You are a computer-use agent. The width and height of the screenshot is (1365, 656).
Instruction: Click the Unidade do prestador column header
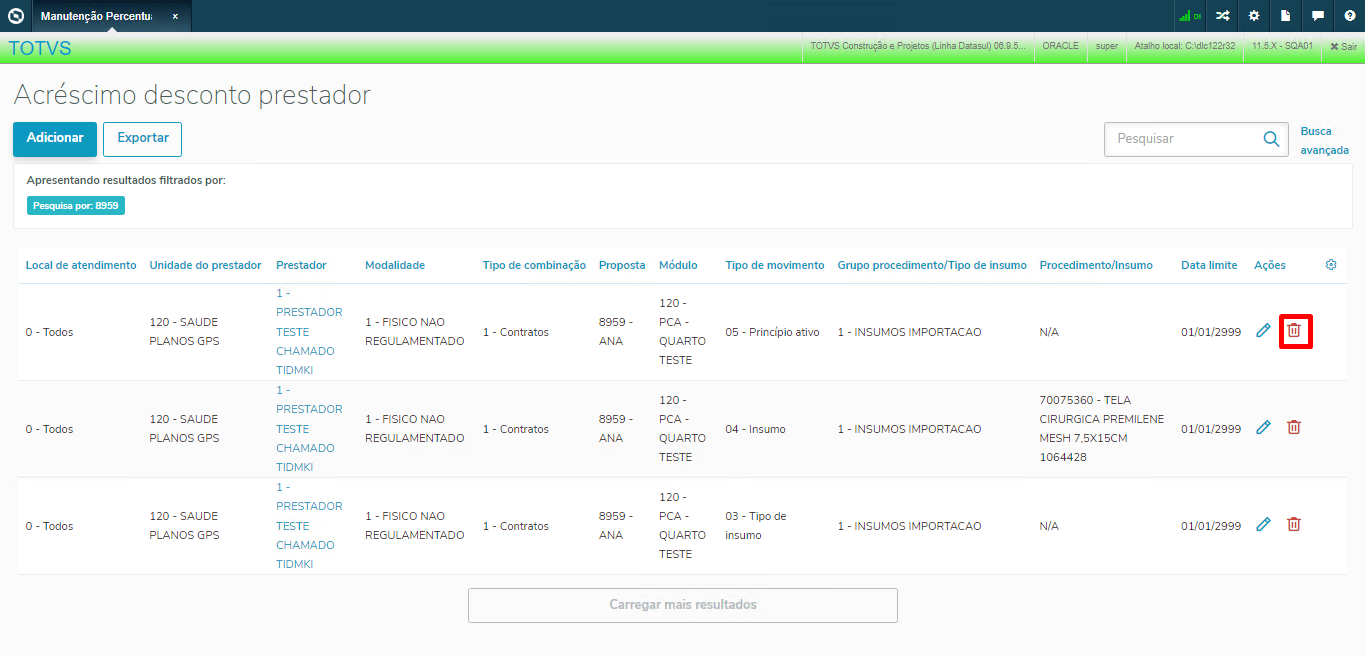[205, 265]
